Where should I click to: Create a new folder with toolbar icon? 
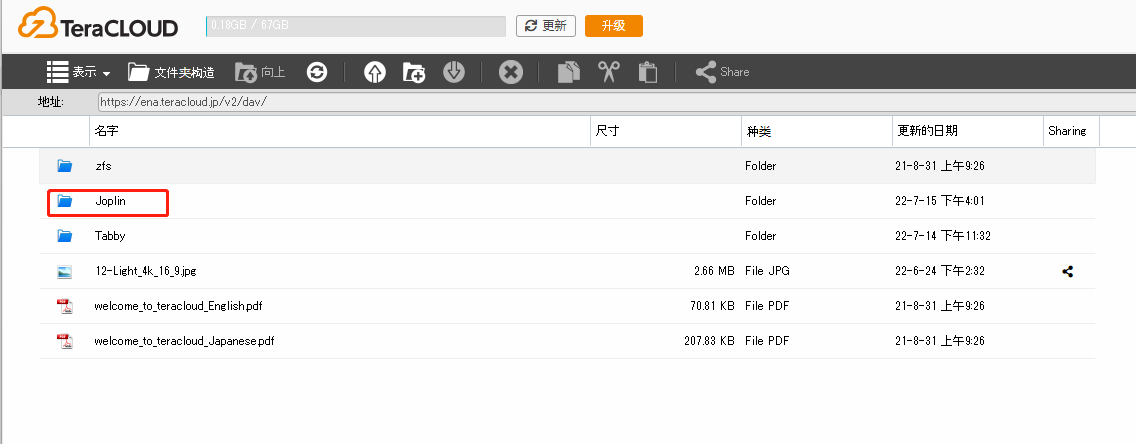point(414,72)
